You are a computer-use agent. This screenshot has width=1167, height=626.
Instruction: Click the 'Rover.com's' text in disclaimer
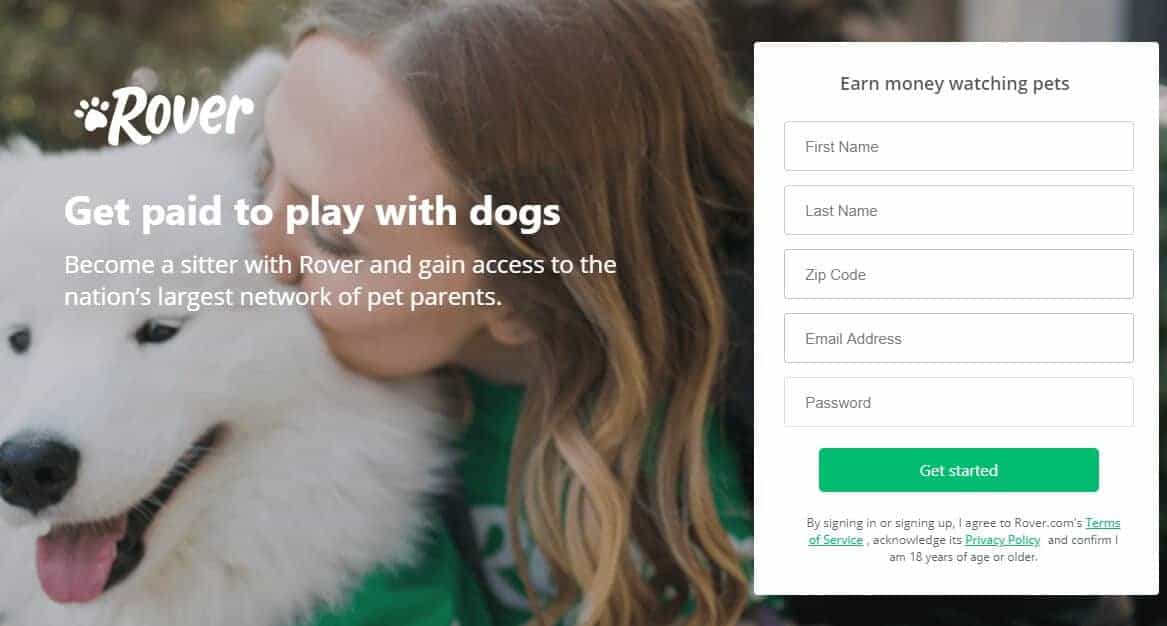(1048, 523)
